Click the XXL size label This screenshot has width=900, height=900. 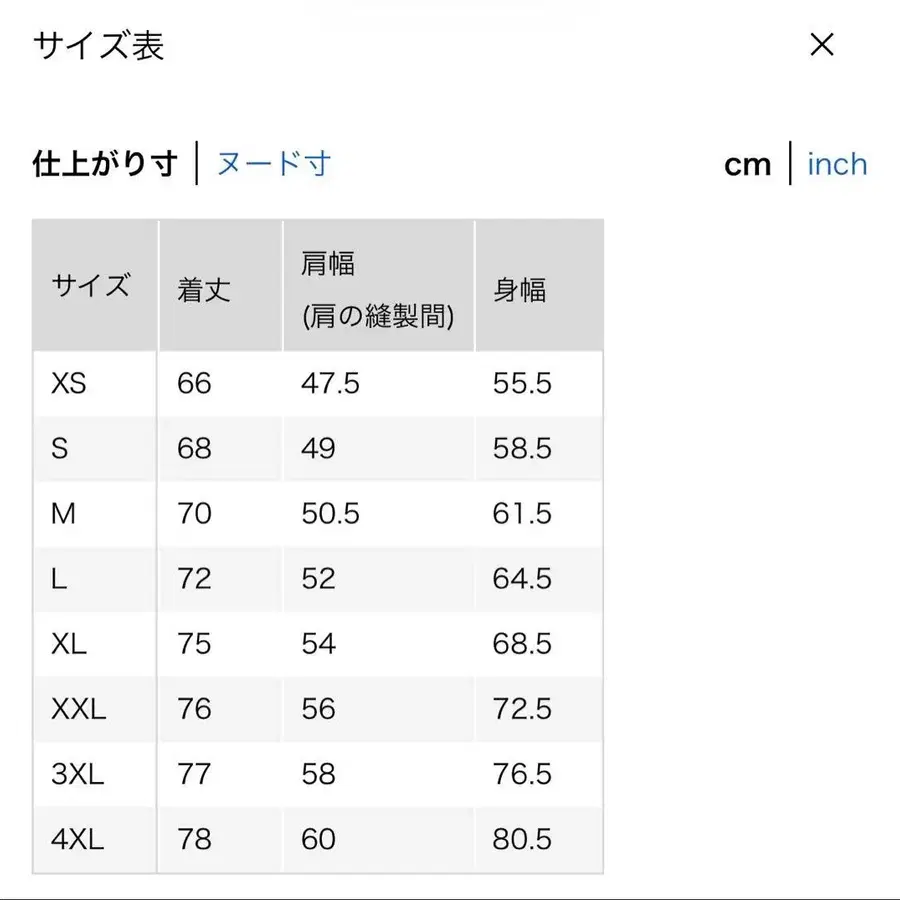click(75, 709)
